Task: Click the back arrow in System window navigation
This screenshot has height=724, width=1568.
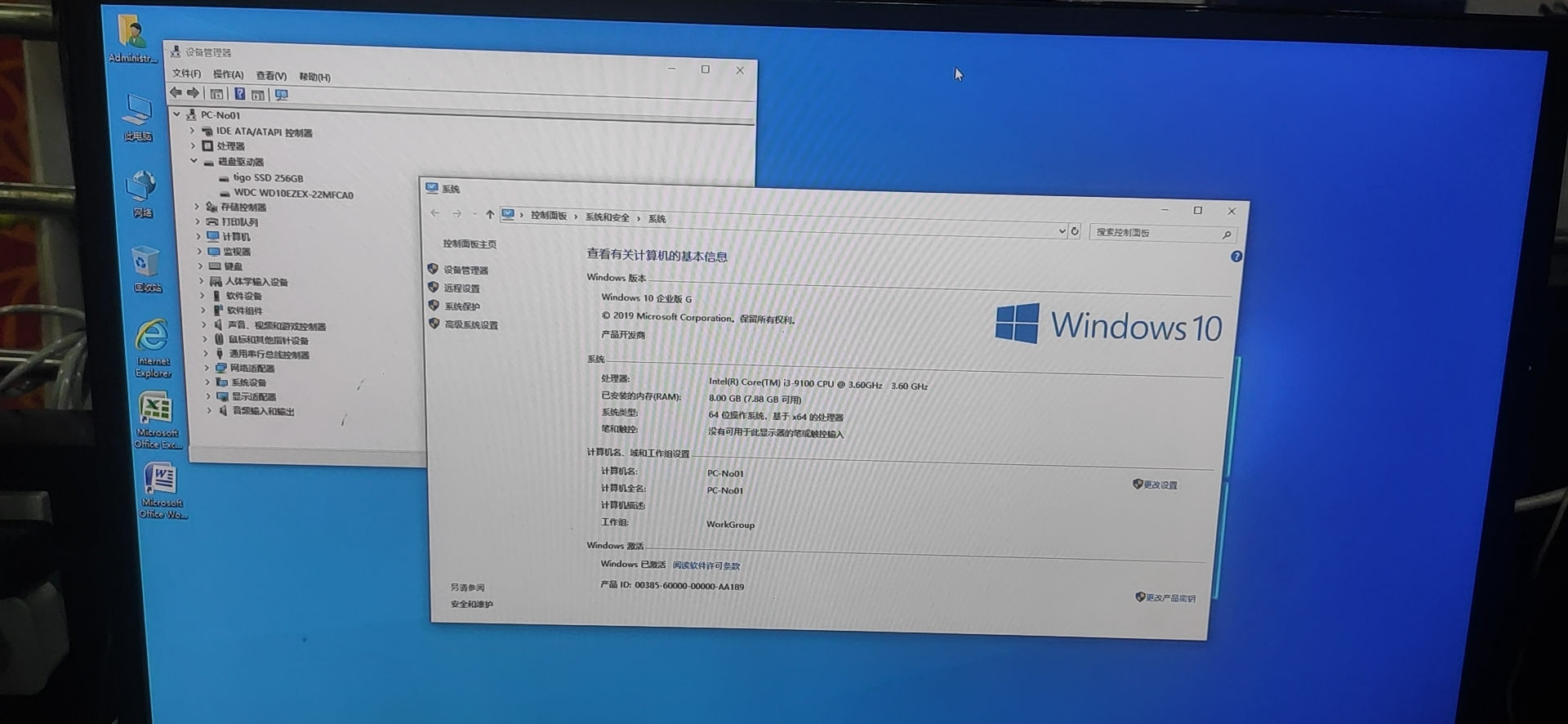Action: pyautogui.click(x=435, y=213)
